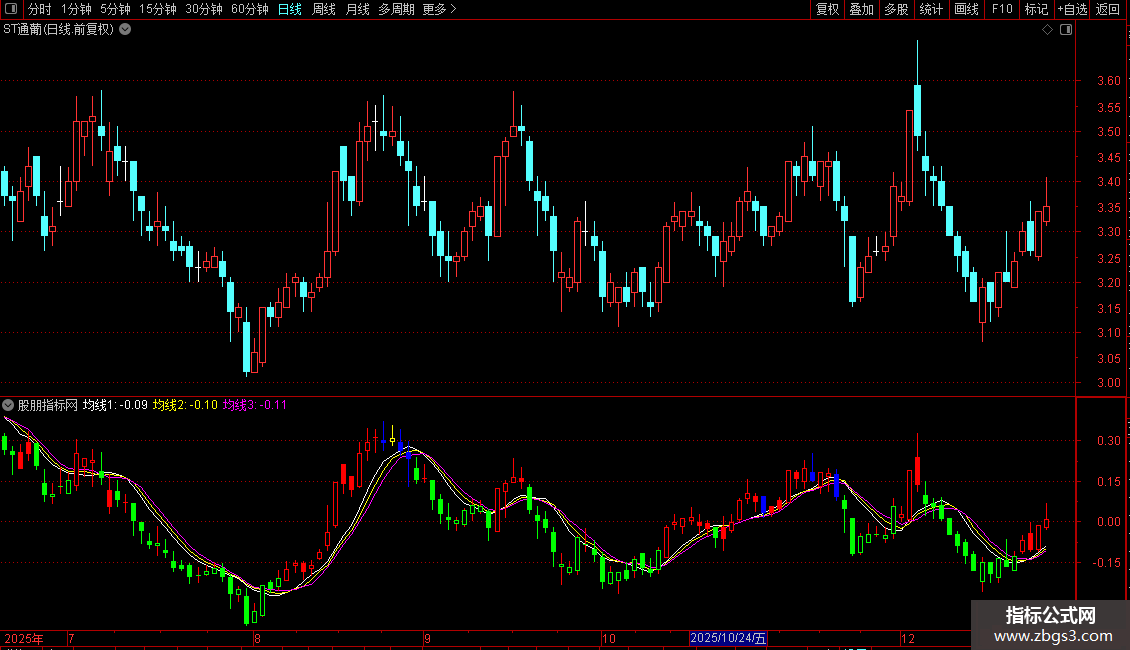Click the ST通葡(日线.前复权) title
Image resolution: width=1130 pixels, height=650 pixels.
coord(58,30)
